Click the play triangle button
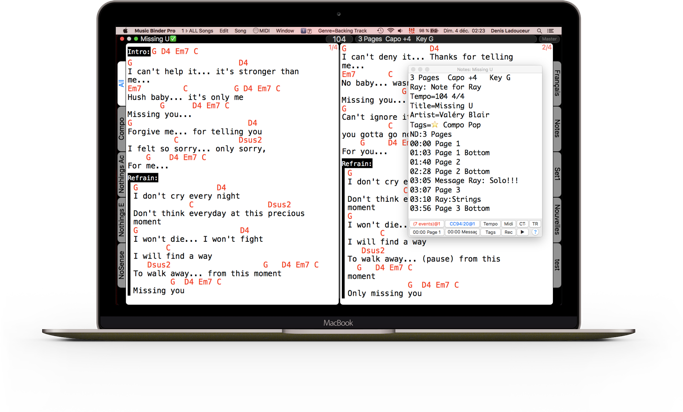 (x=522, y=232)
